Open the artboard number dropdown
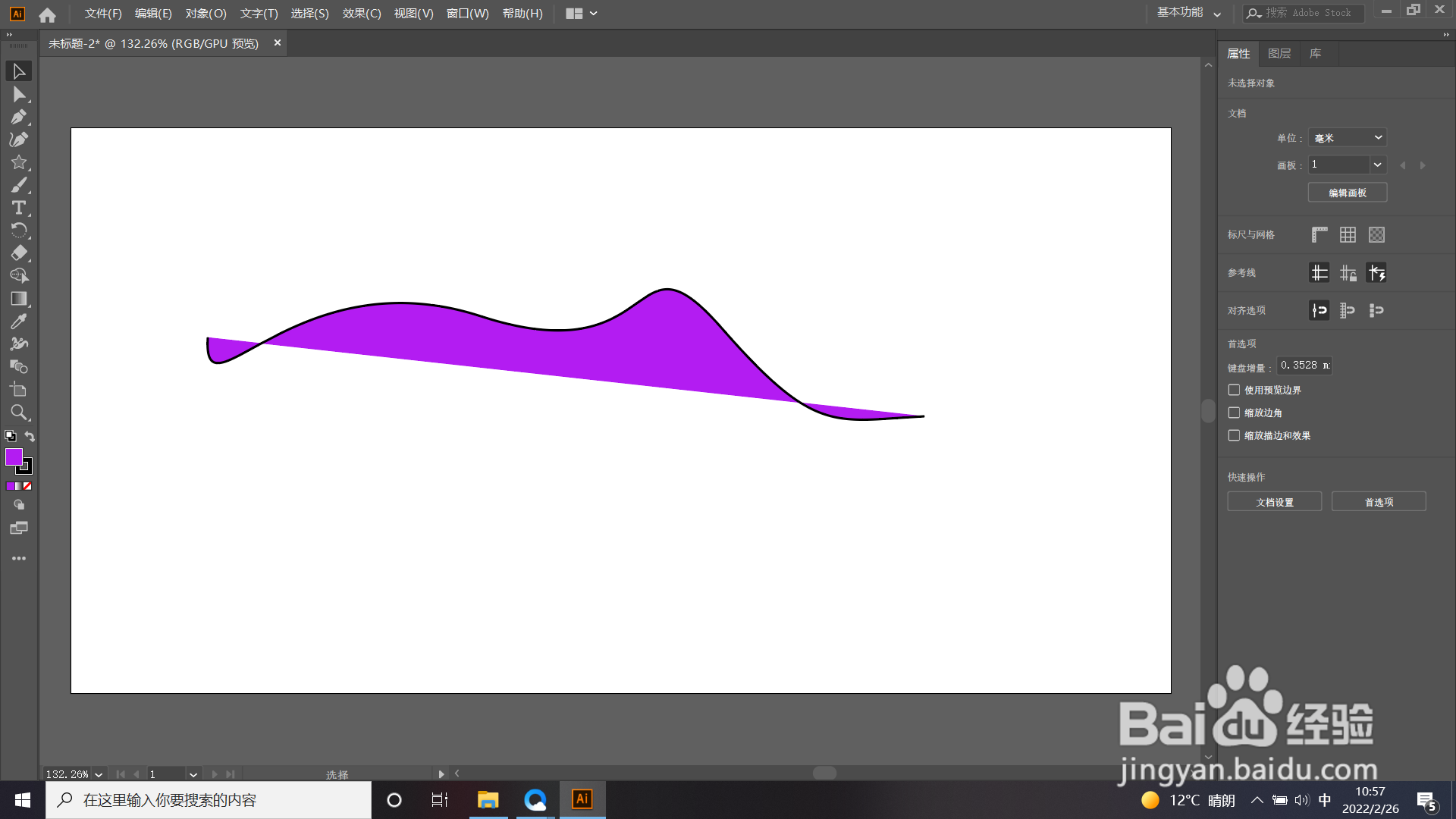 coord(1377,165)
